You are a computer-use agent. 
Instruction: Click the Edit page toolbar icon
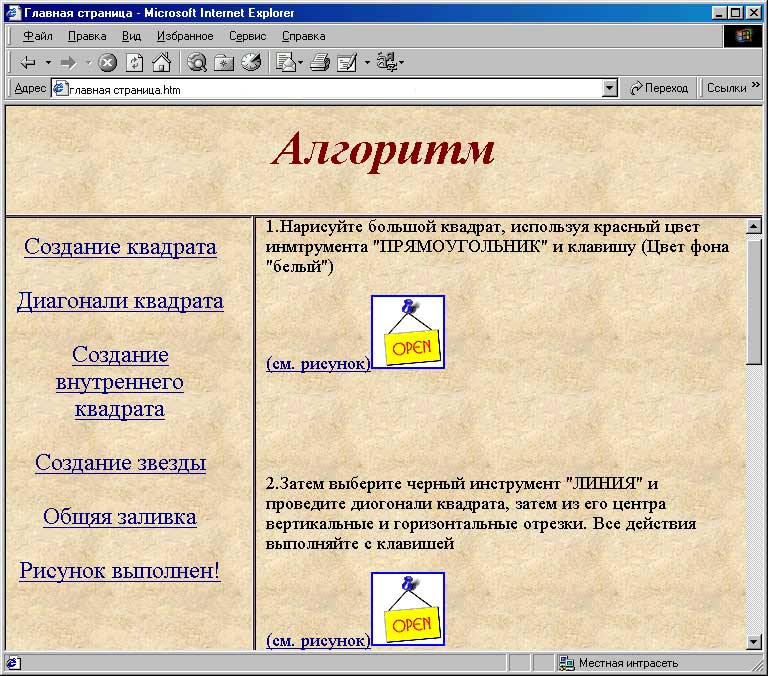(347, 63)
